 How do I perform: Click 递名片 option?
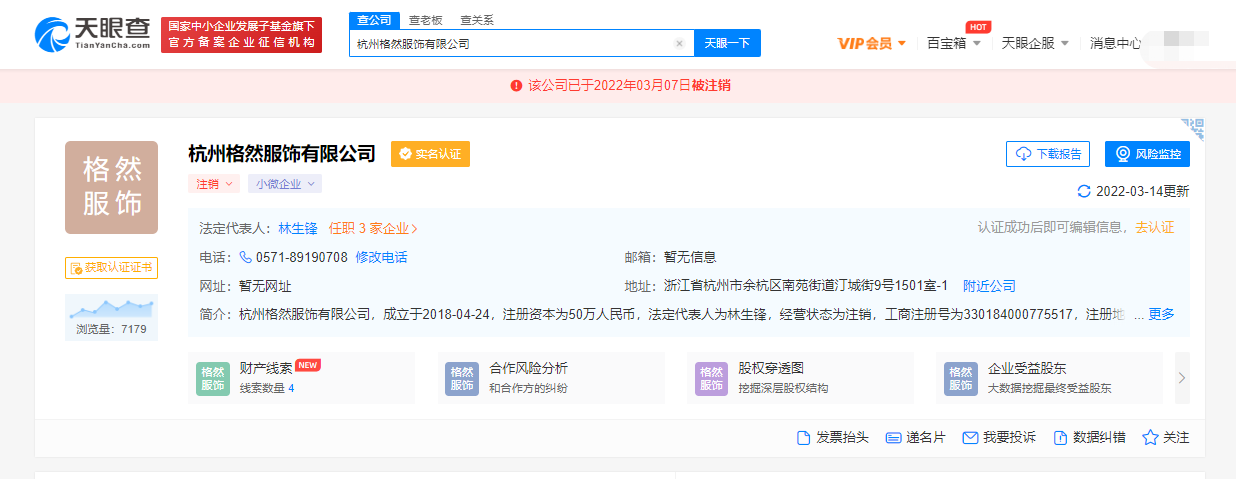[x=915, y=438]
